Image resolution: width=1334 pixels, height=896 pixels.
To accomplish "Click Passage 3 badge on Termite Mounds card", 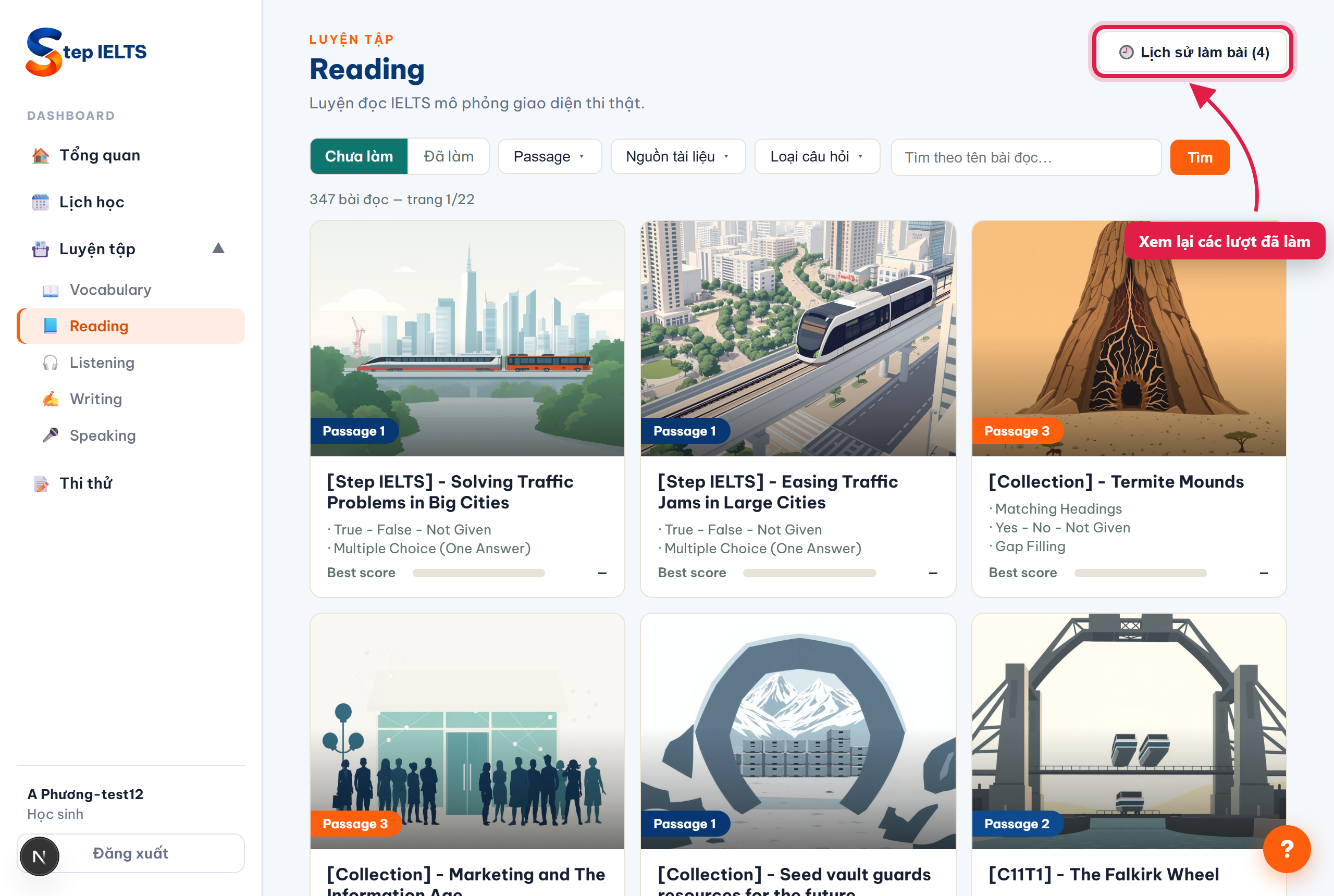I will pyautogui.click(x=1017, y=431).
